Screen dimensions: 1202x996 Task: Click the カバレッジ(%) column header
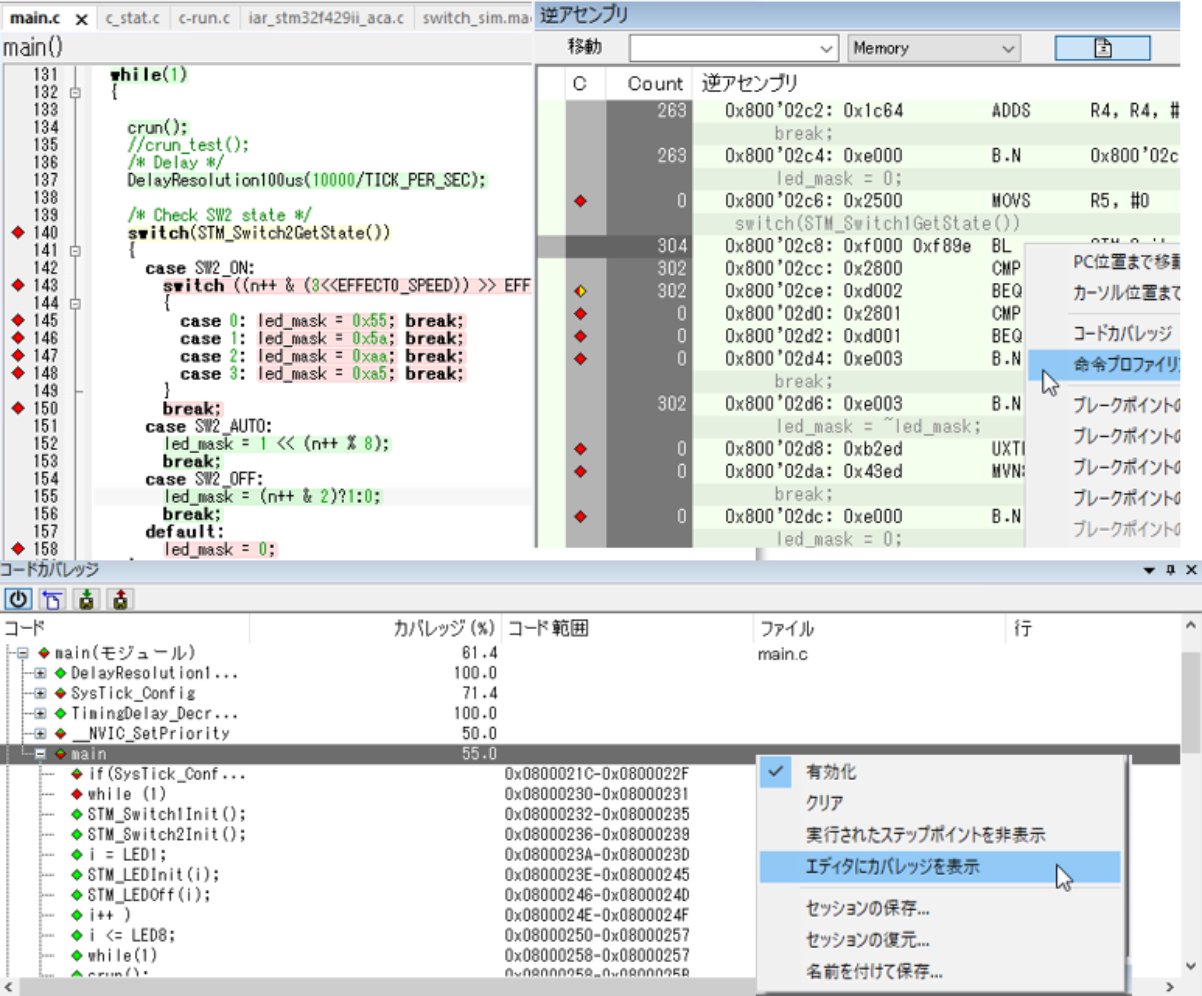[376, 629]
